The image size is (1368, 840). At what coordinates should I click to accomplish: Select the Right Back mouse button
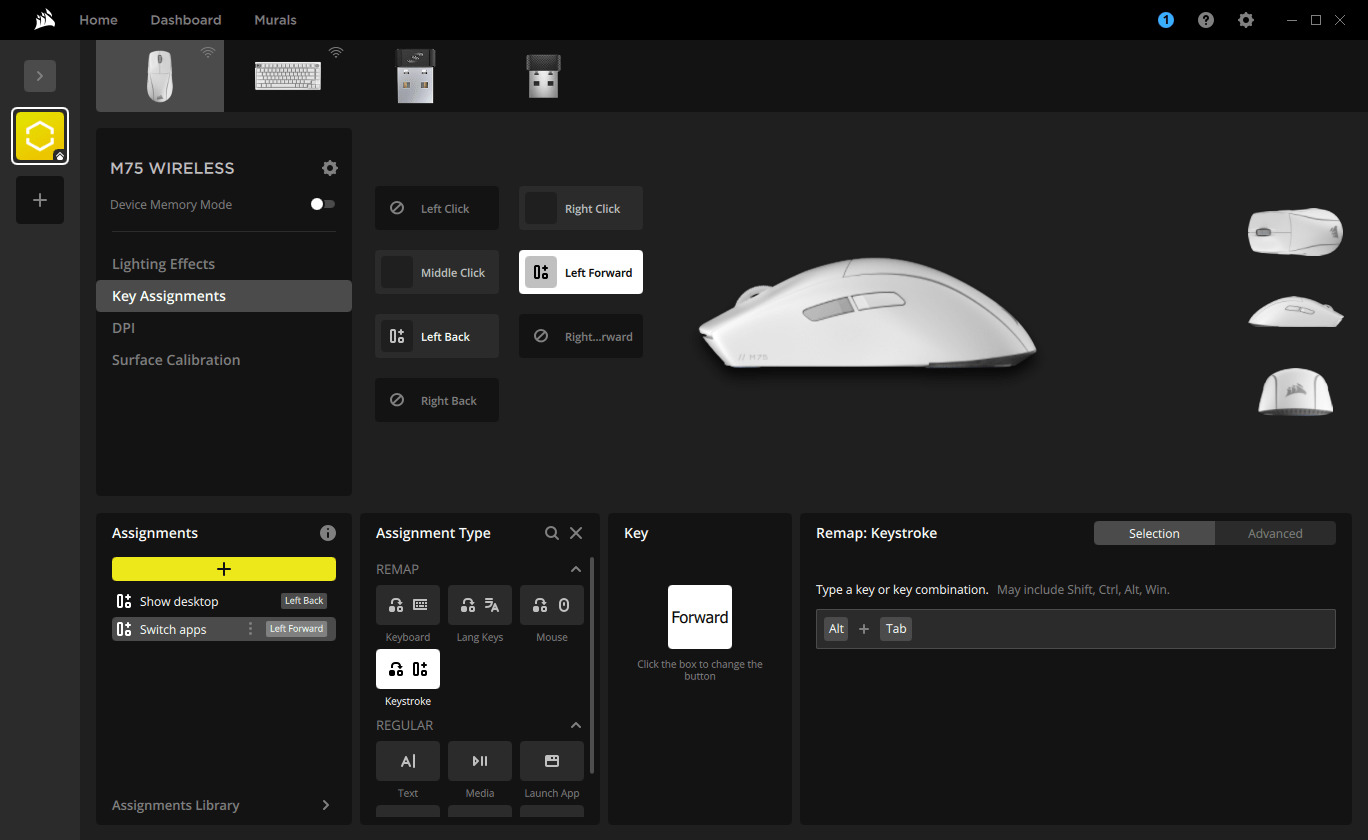pos(437,400)
